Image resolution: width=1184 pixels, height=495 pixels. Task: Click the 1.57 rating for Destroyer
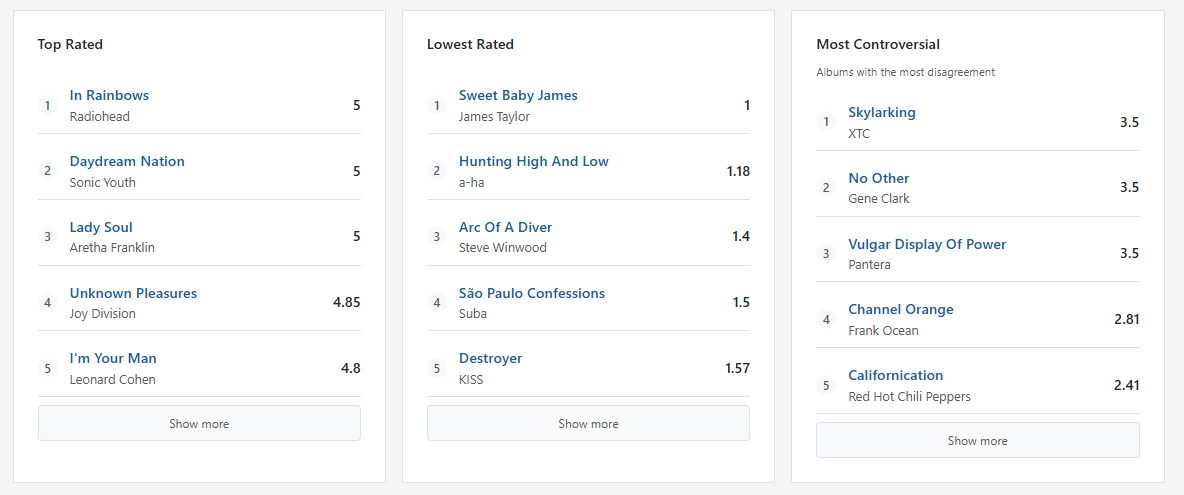738,368
